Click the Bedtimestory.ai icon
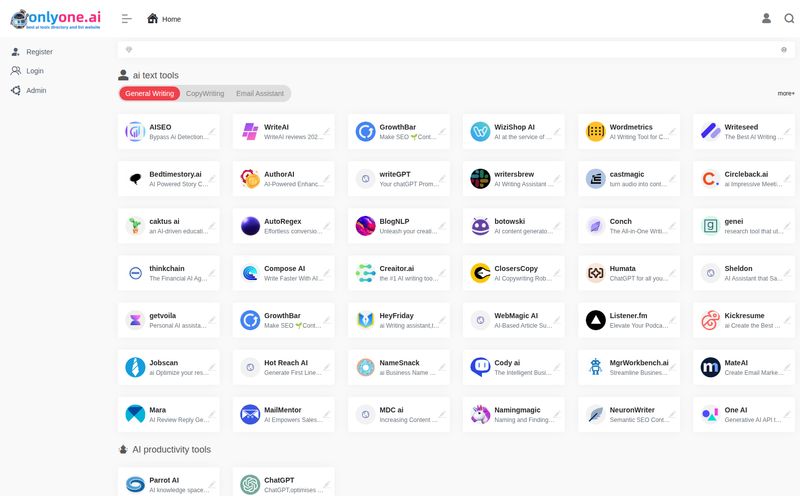This screenshot has height=496, width=800. 135,179
